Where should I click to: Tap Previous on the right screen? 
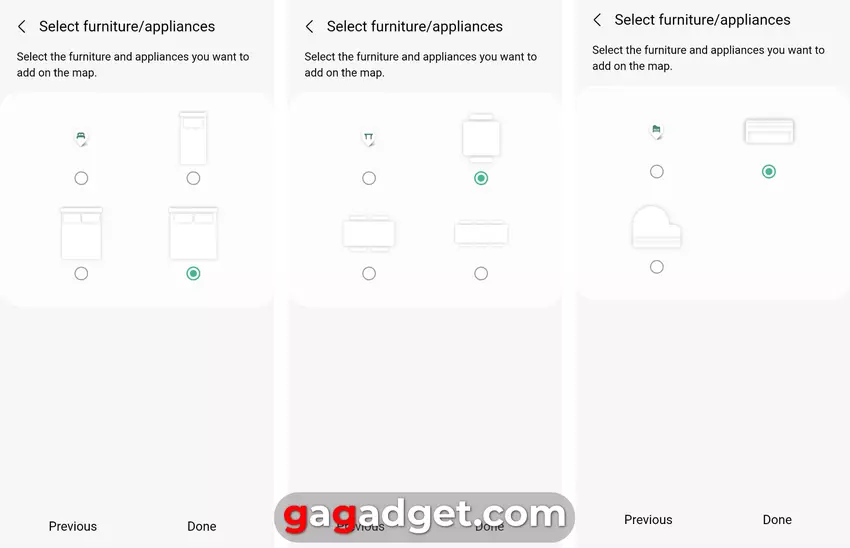pyautogui.click(x=648, y=520)
